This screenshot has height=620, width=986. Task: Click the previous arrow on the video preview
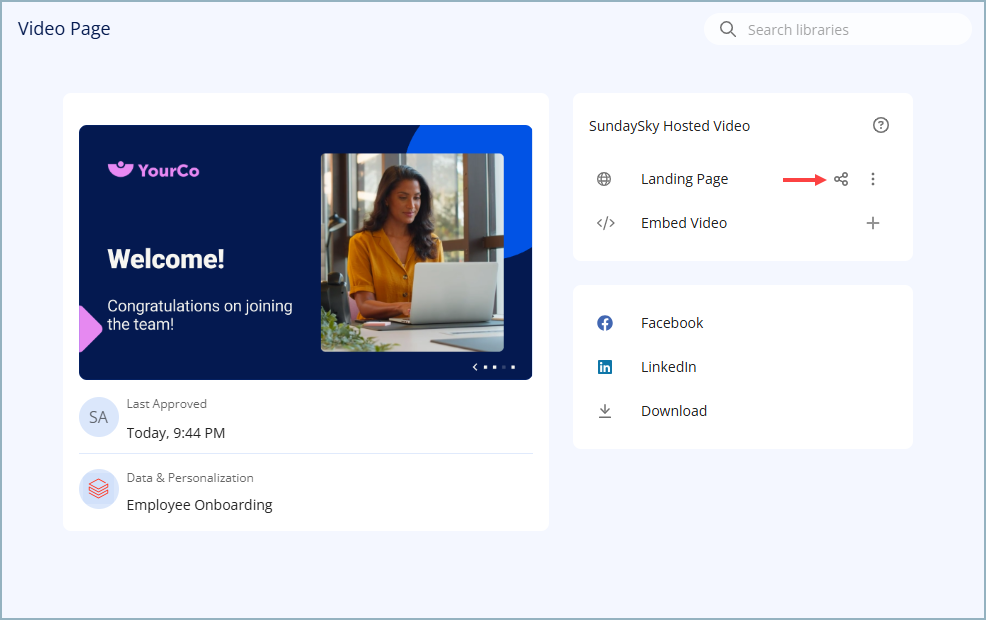tap(475, 367)
